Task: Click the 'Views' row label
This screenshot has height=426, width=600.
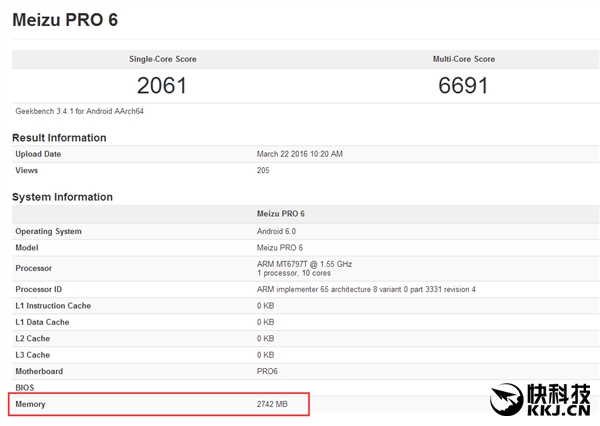Action: 26,170
